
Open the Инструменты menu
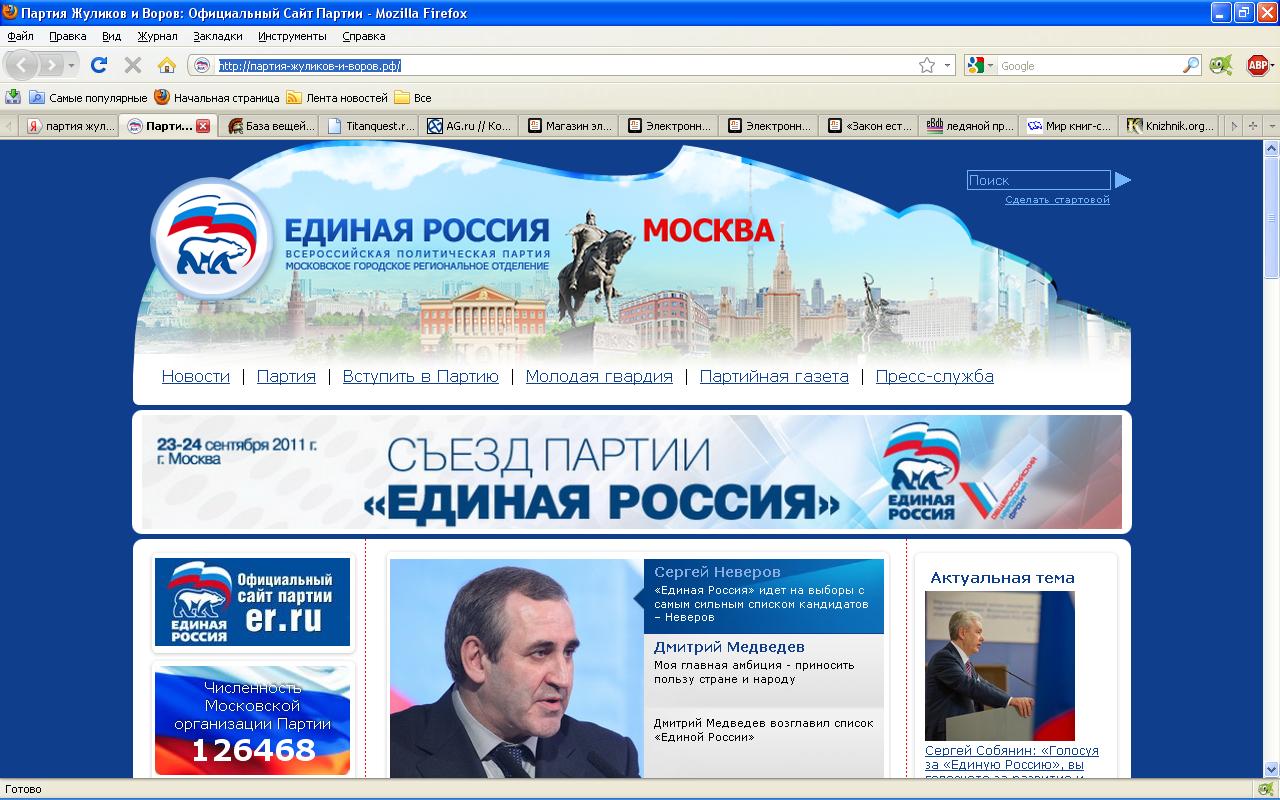coord(292,36)
